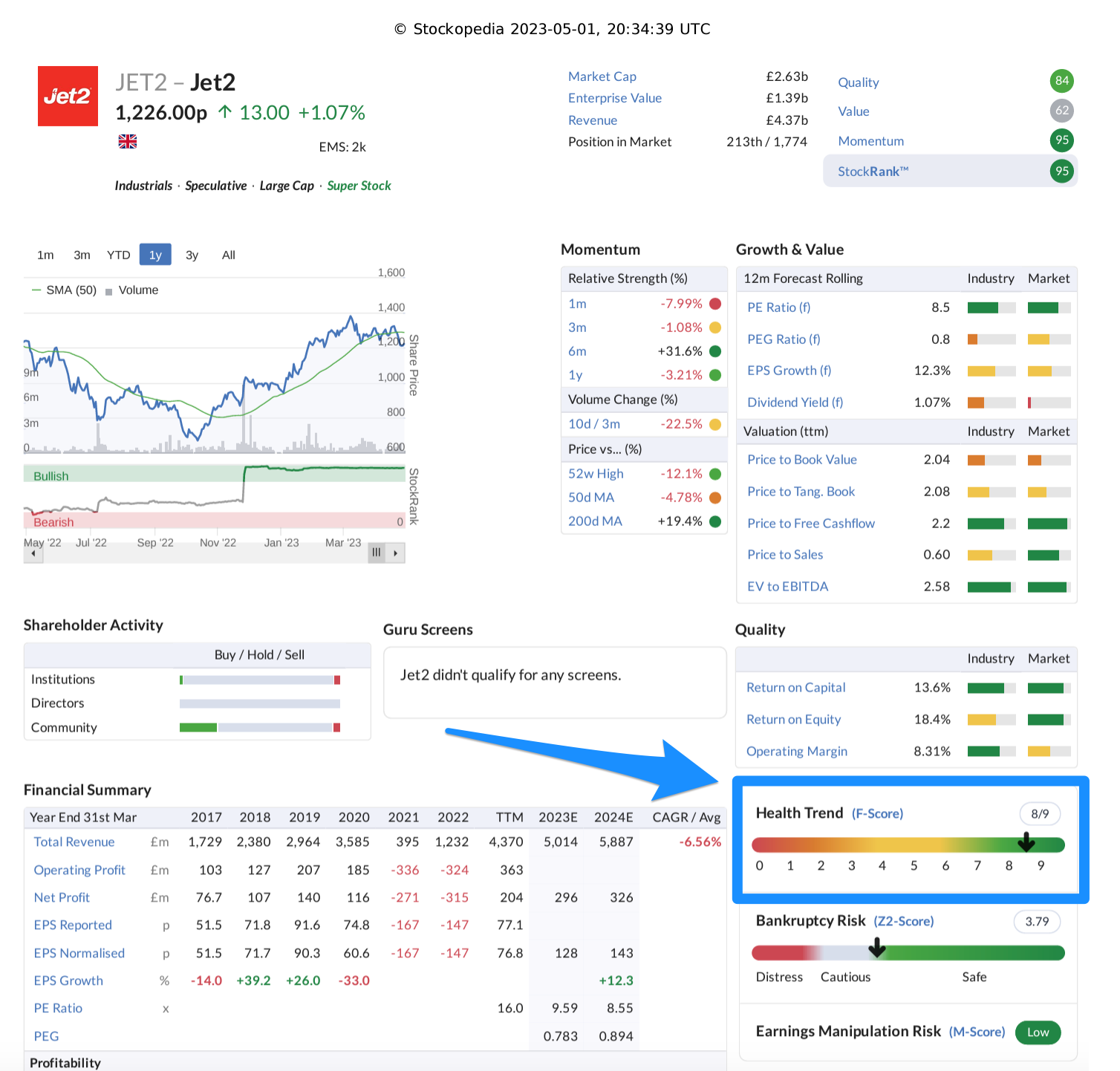Click the right arrow on the chart scrollbar

[x=396, y=553]
